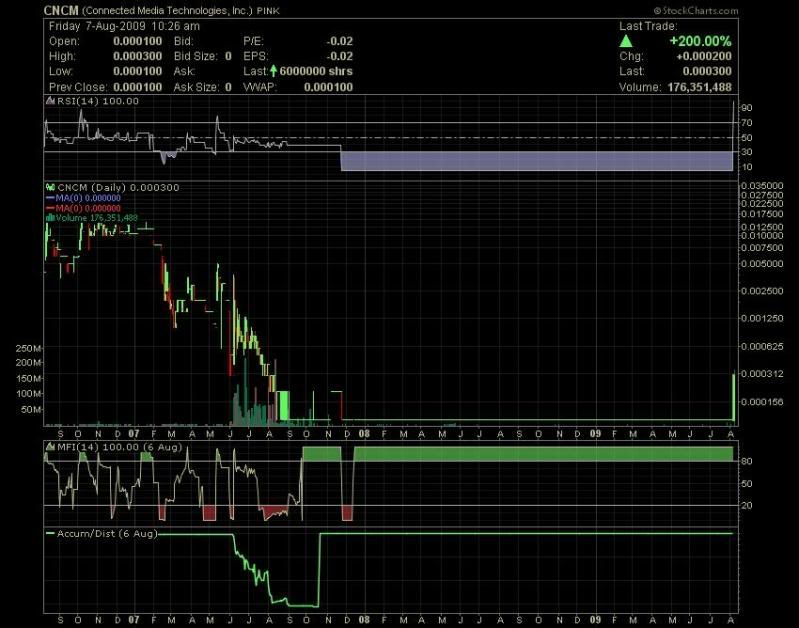Click the red MA(0) line swatch
The width and height of the screenshot is (799, 628).
click(50, 208)
